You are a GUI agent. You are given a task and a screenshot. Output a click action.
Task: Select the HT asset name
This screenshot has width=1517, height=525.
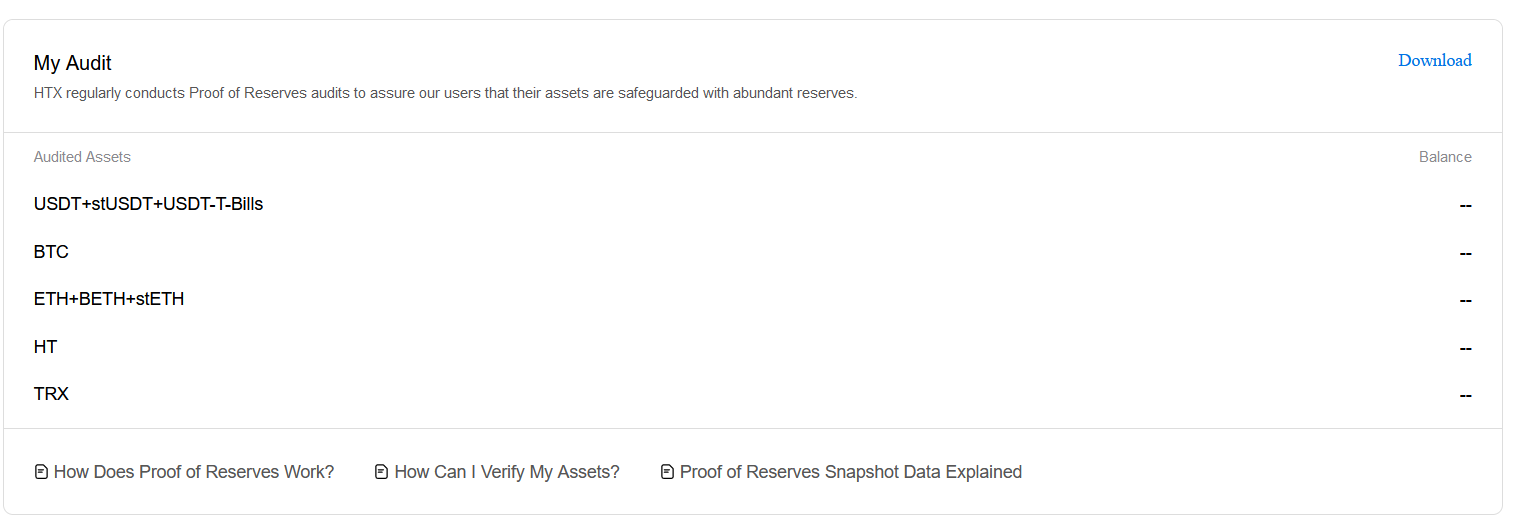[45, 347]
